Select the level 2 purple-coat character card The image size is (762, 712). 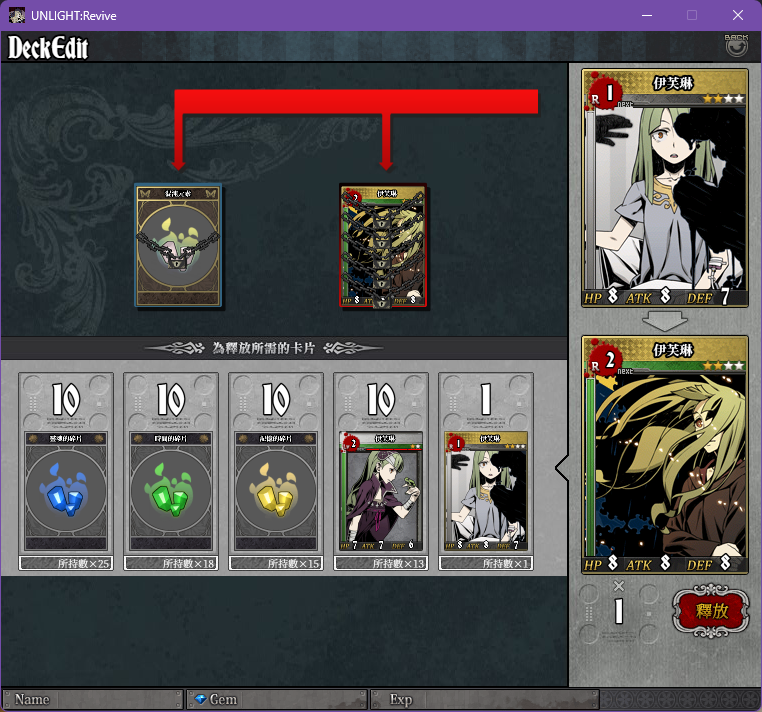click(x=381, y=491)
